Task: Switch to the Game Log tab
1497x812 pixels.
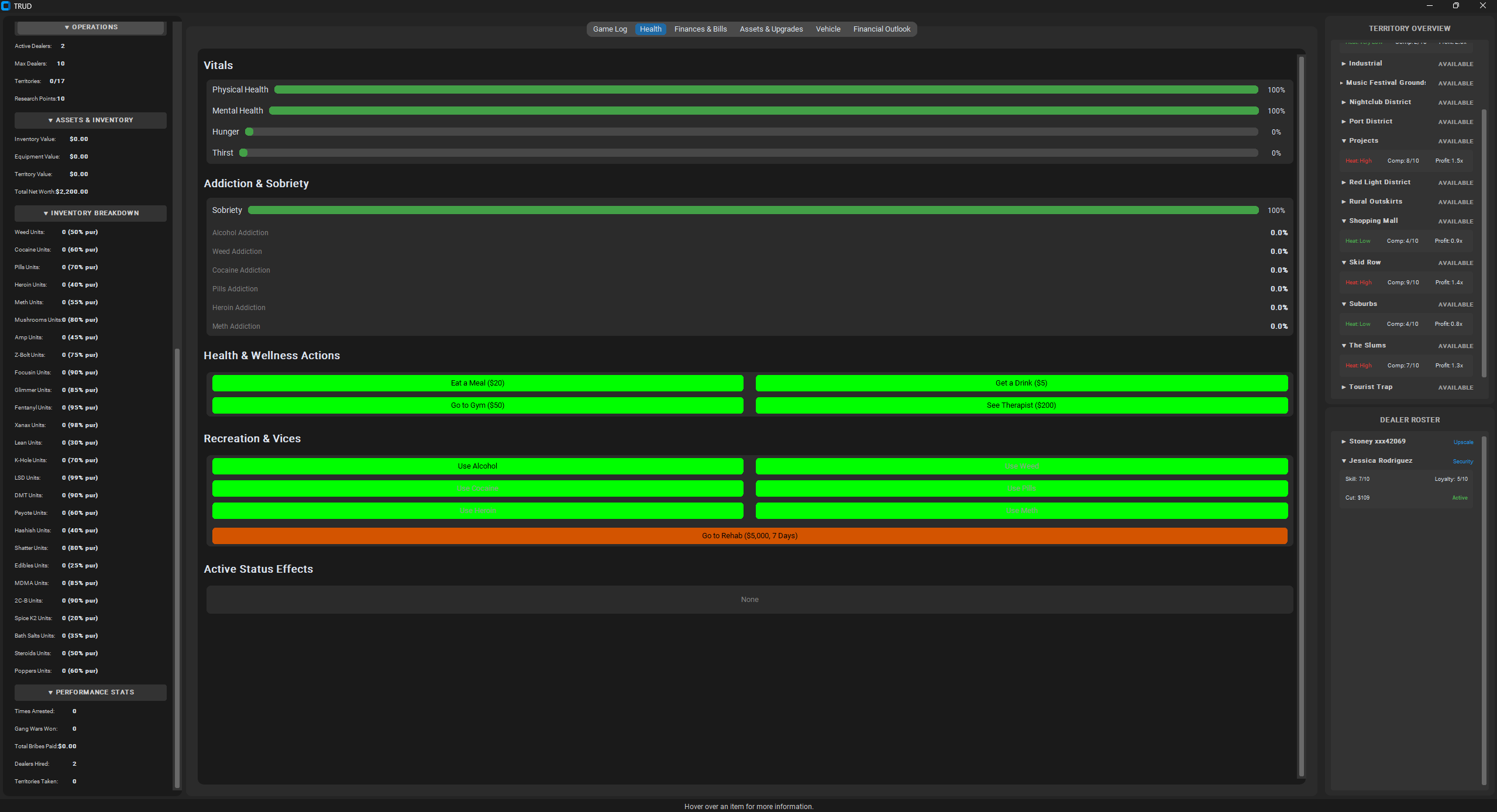Action: [610, 29]
